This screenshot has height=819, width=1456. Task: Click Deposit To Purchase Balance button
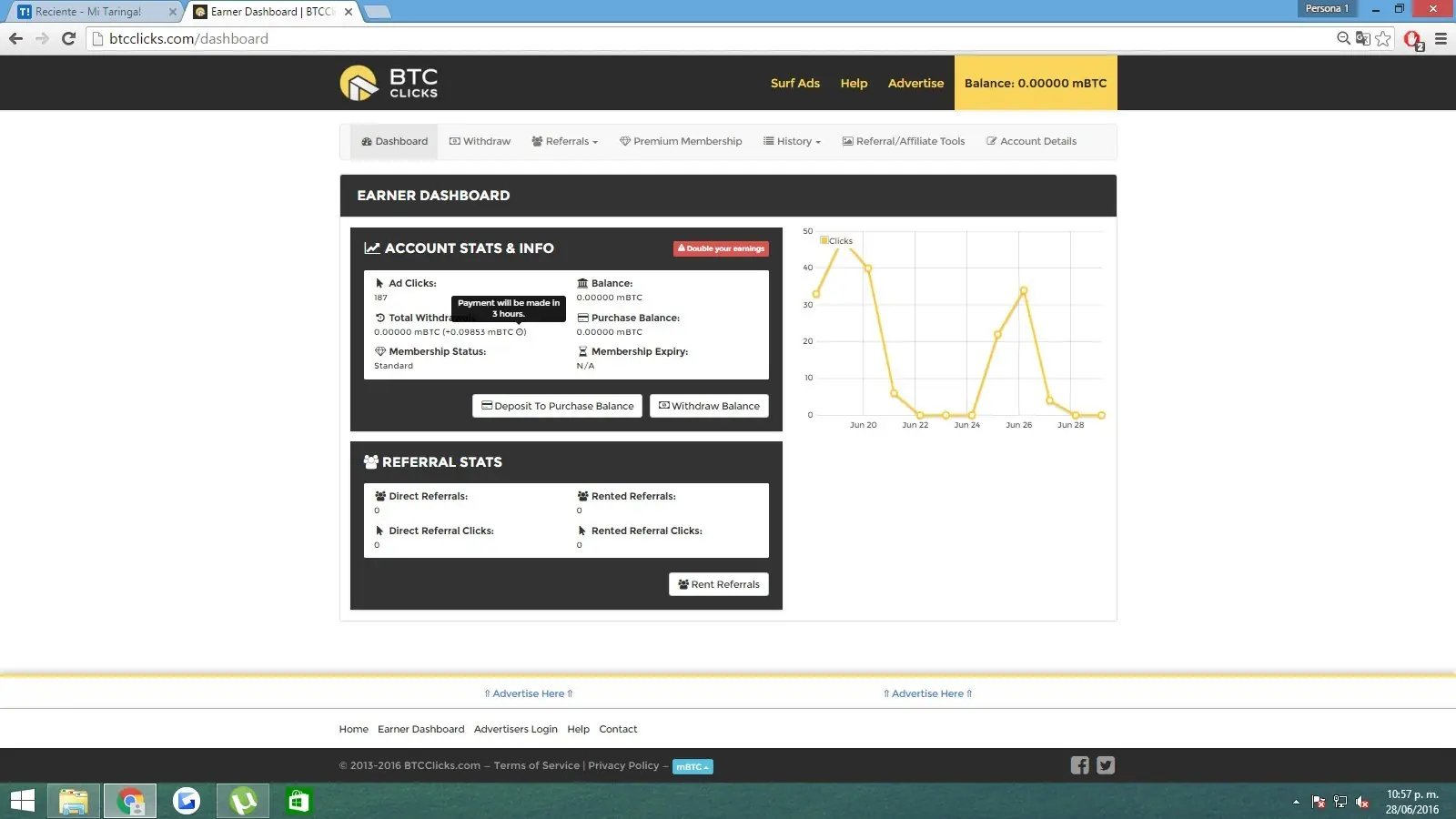point(557,406)
